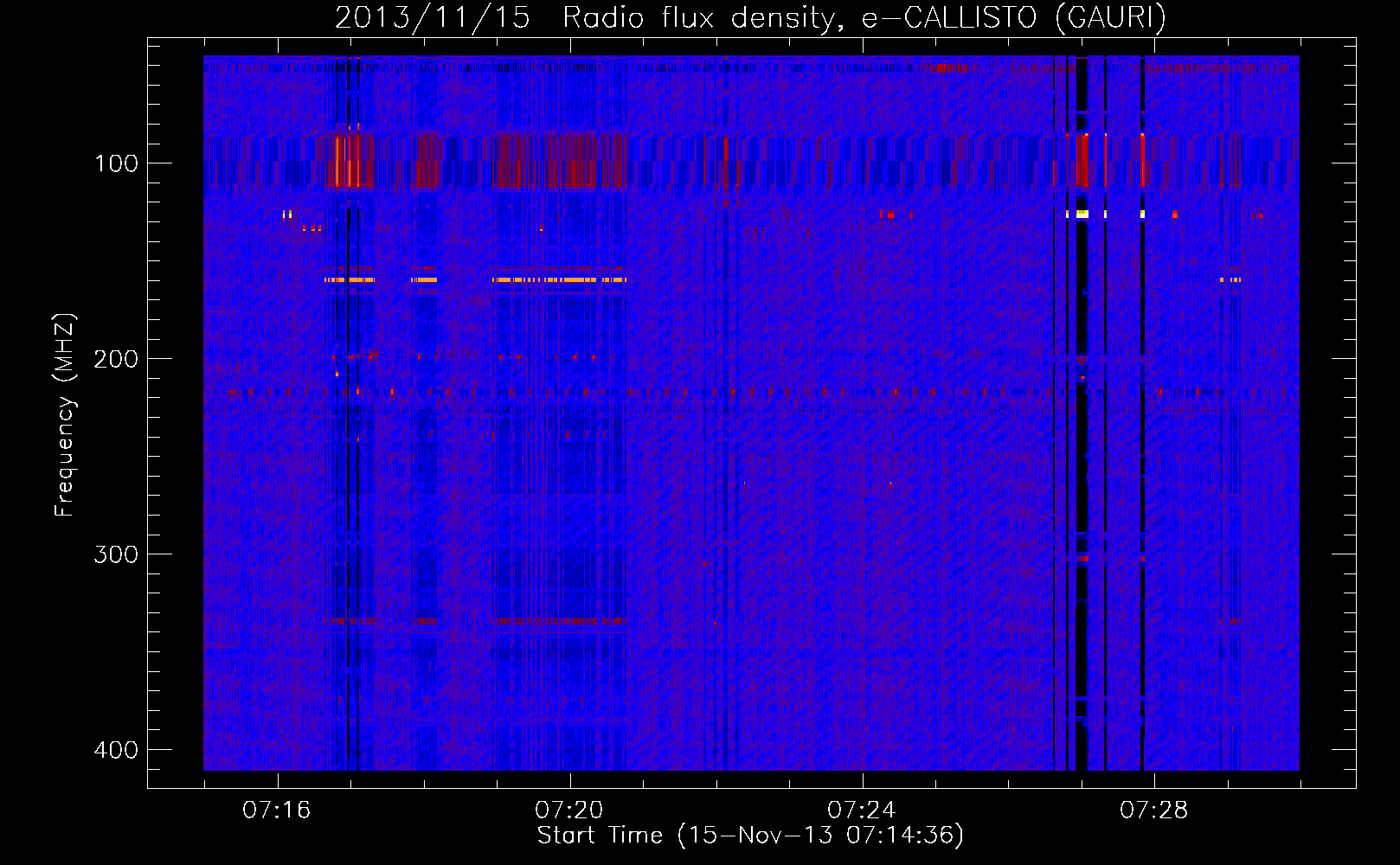Click the '100' frequency tick label
1400x865 pixels.
(x=116, y=163)
